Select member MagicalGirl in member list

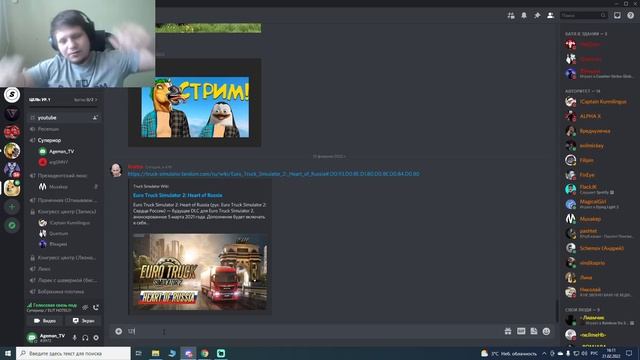click(598, 204)
